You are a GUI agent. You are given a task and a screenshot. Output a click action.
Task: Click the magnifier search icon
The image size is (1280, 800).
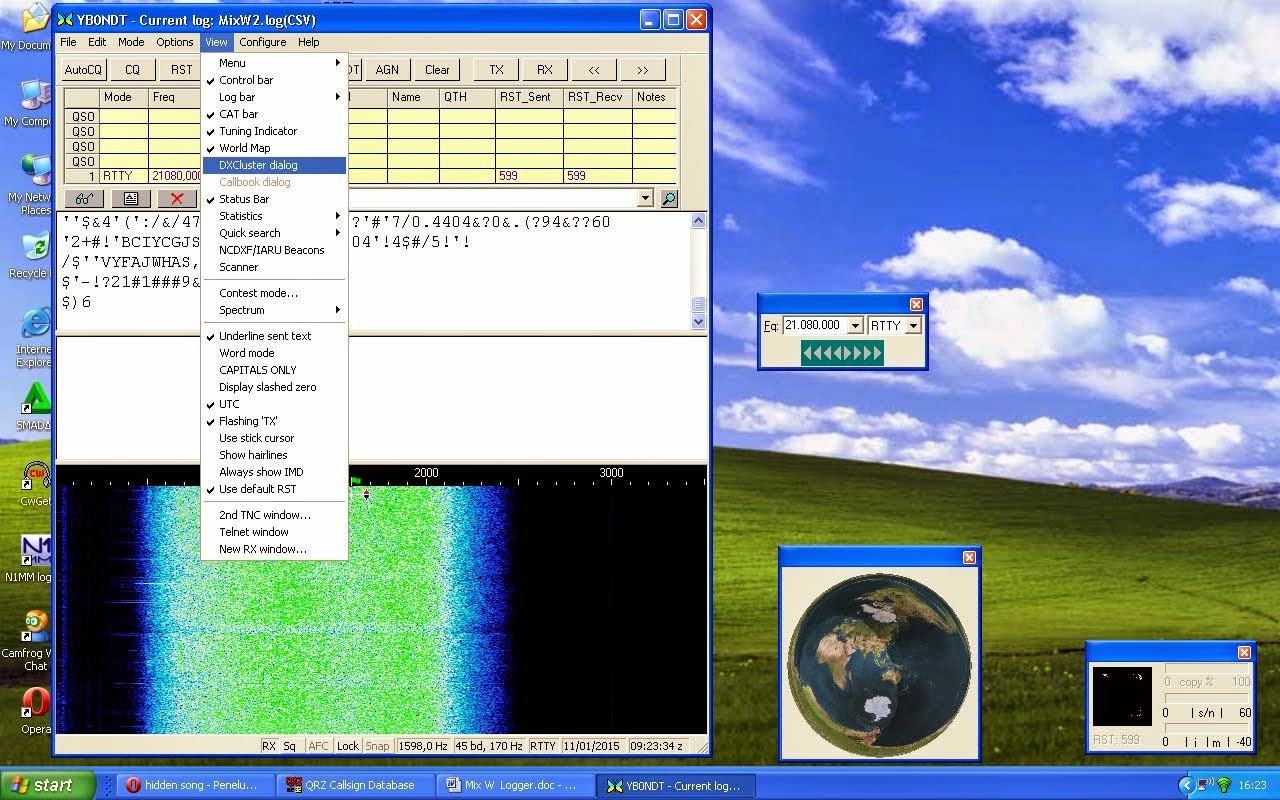point(669,198)
